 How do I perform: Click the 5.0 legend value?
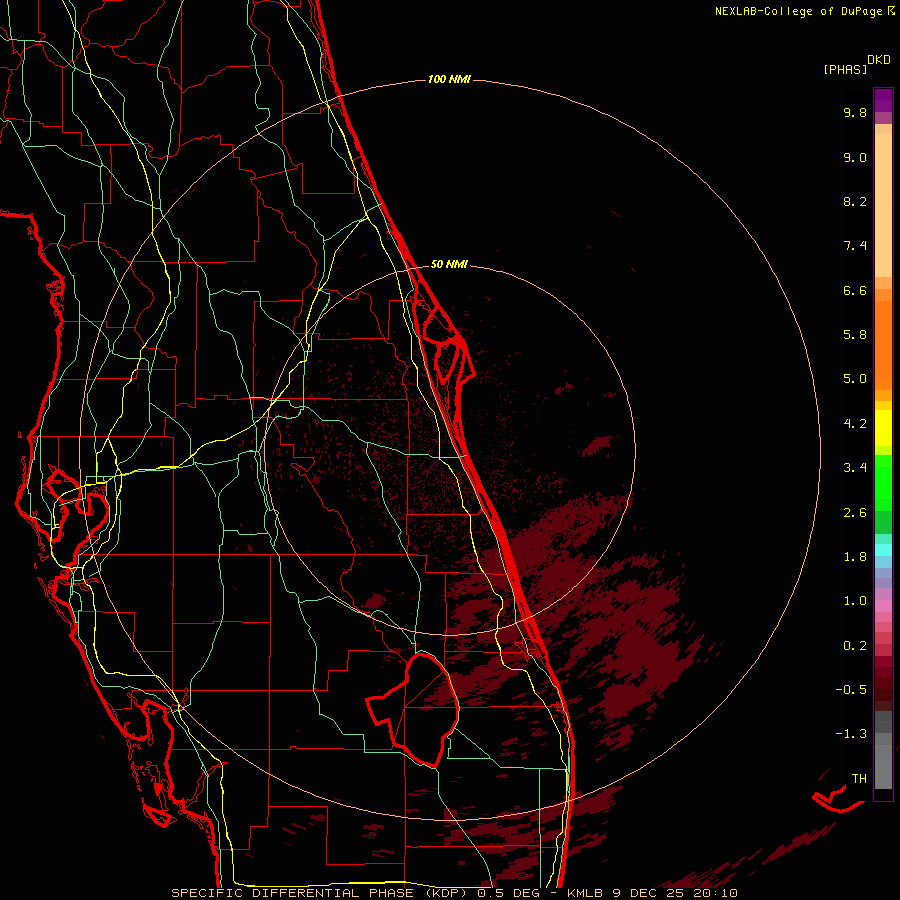point(855,379)
